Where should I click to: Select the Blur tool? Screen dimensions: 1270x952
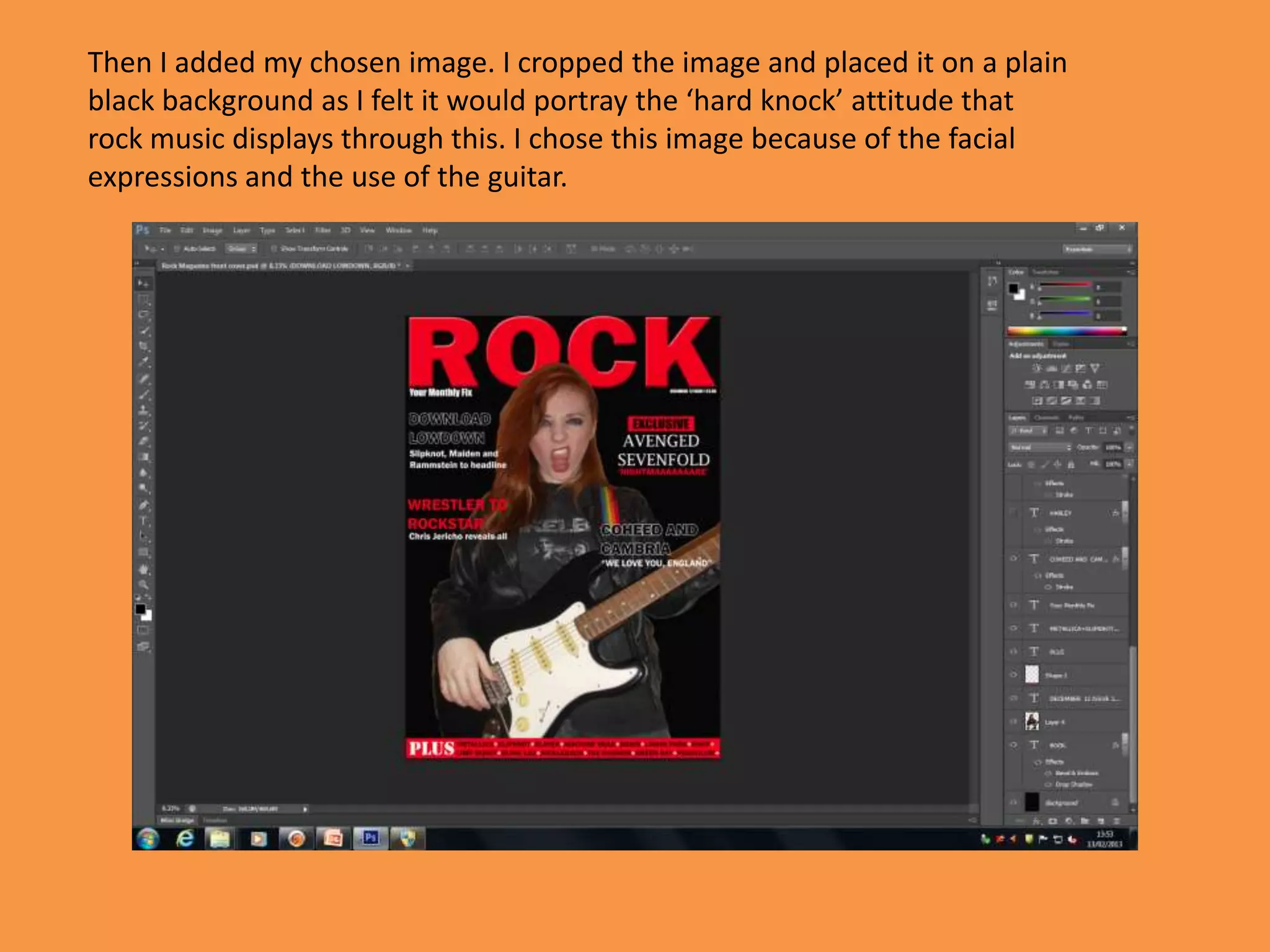click(143, 473)
